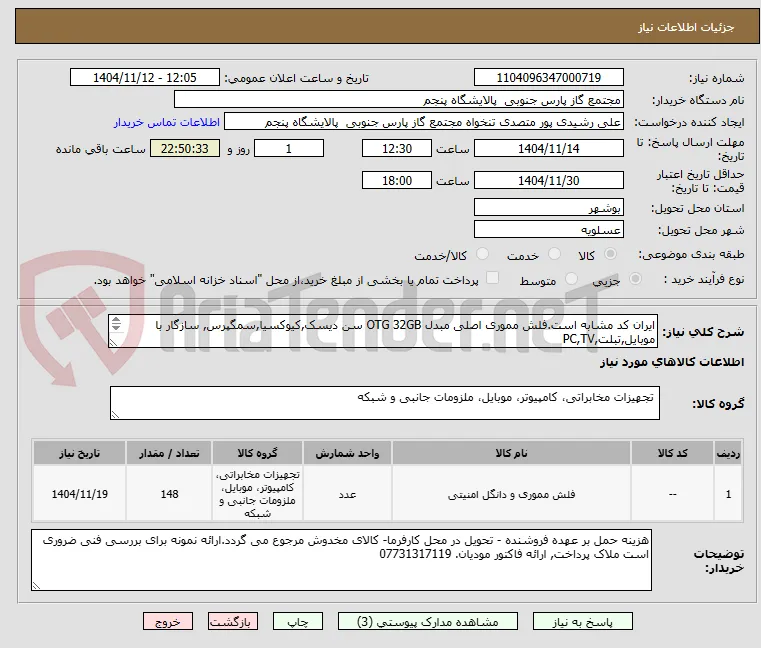The height and width of the screenshot is (648, 761).
Task: Click the 'جزئیات اطلاعات نیاز' page title
Action: [686, 28]
